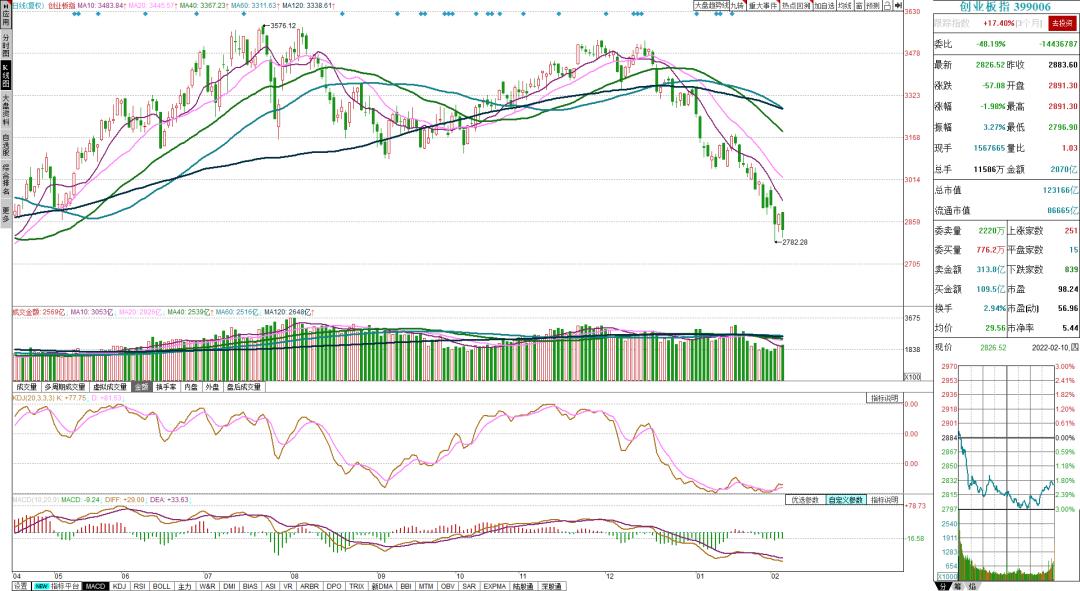This screenshot has width=1080, height=591.
Task: Click the 日线(复权) period label
Action: point(28,6)
